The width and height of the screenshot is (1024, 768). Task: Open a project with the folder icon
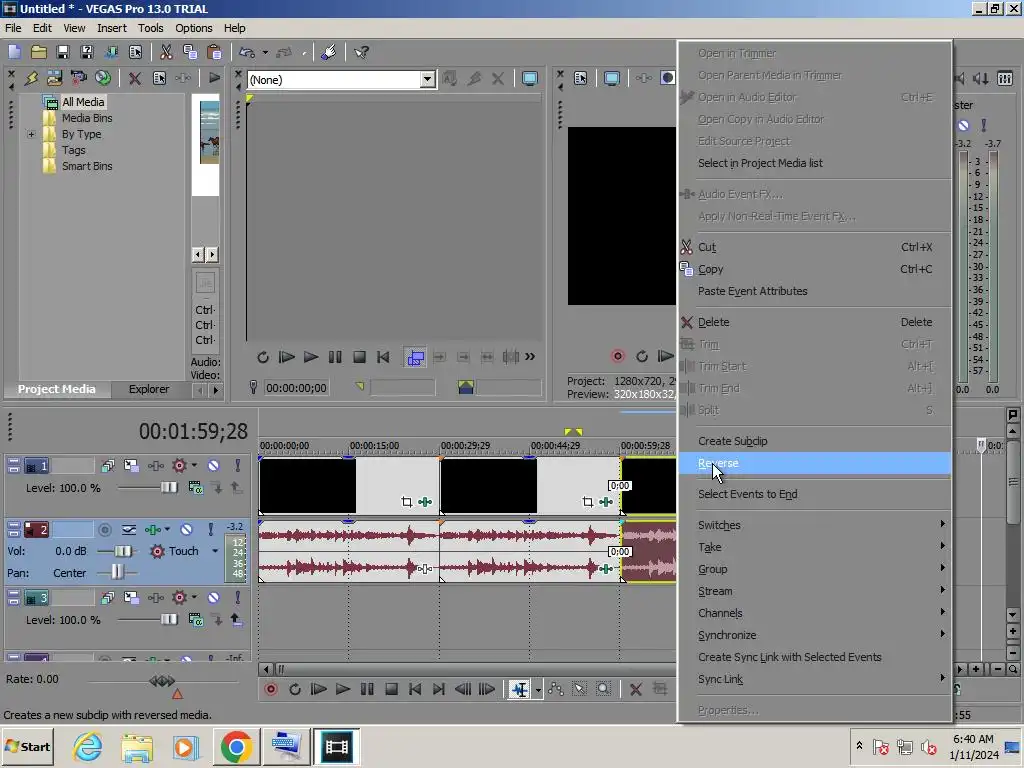pyautogui.click(x=39, y=52)
